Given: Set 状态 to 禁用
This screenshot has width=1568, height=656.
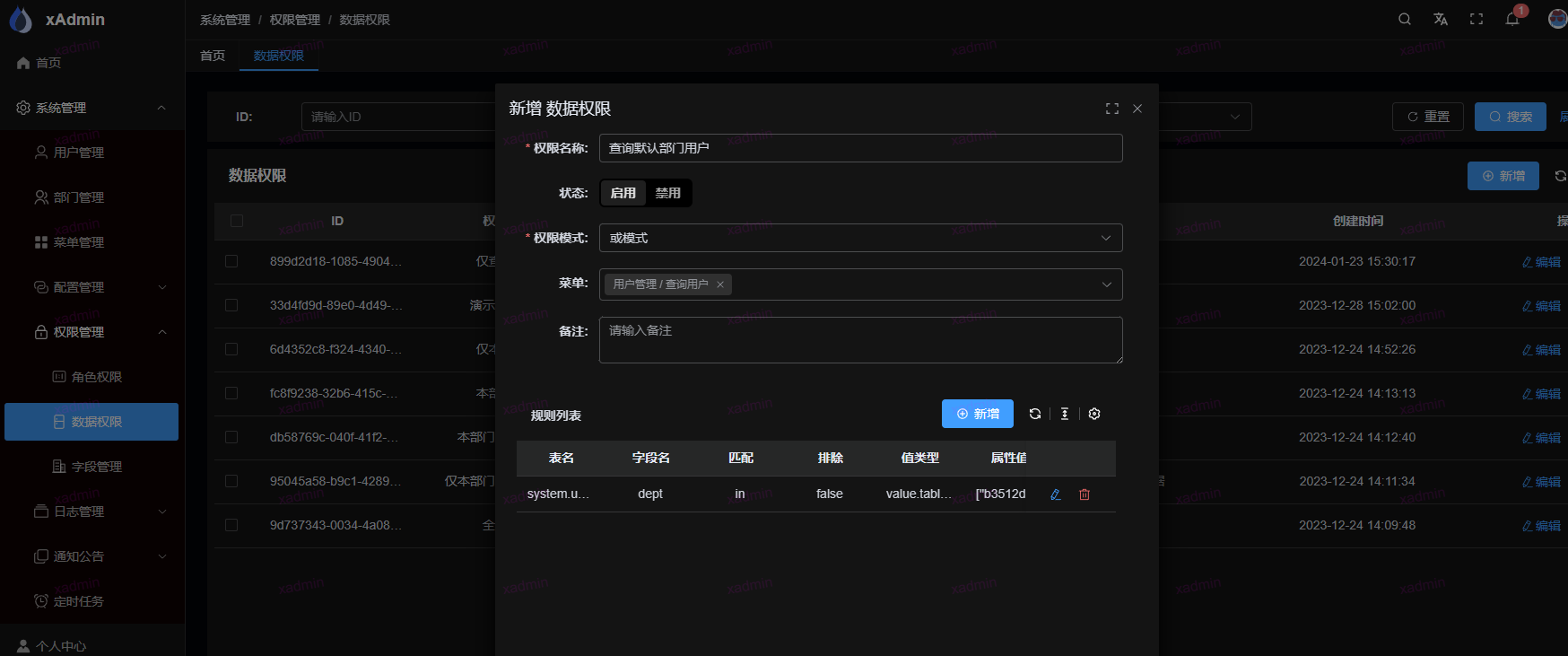Looking at the screenshot, I should (x=668, y=193).
